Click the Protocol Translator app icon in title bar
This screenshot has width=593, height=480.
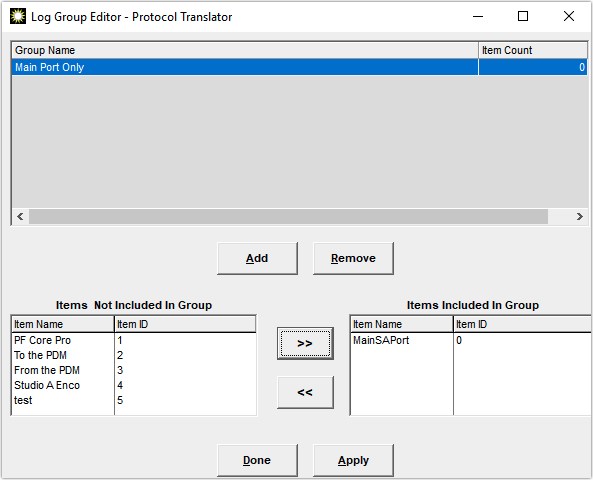pos(18,16)
